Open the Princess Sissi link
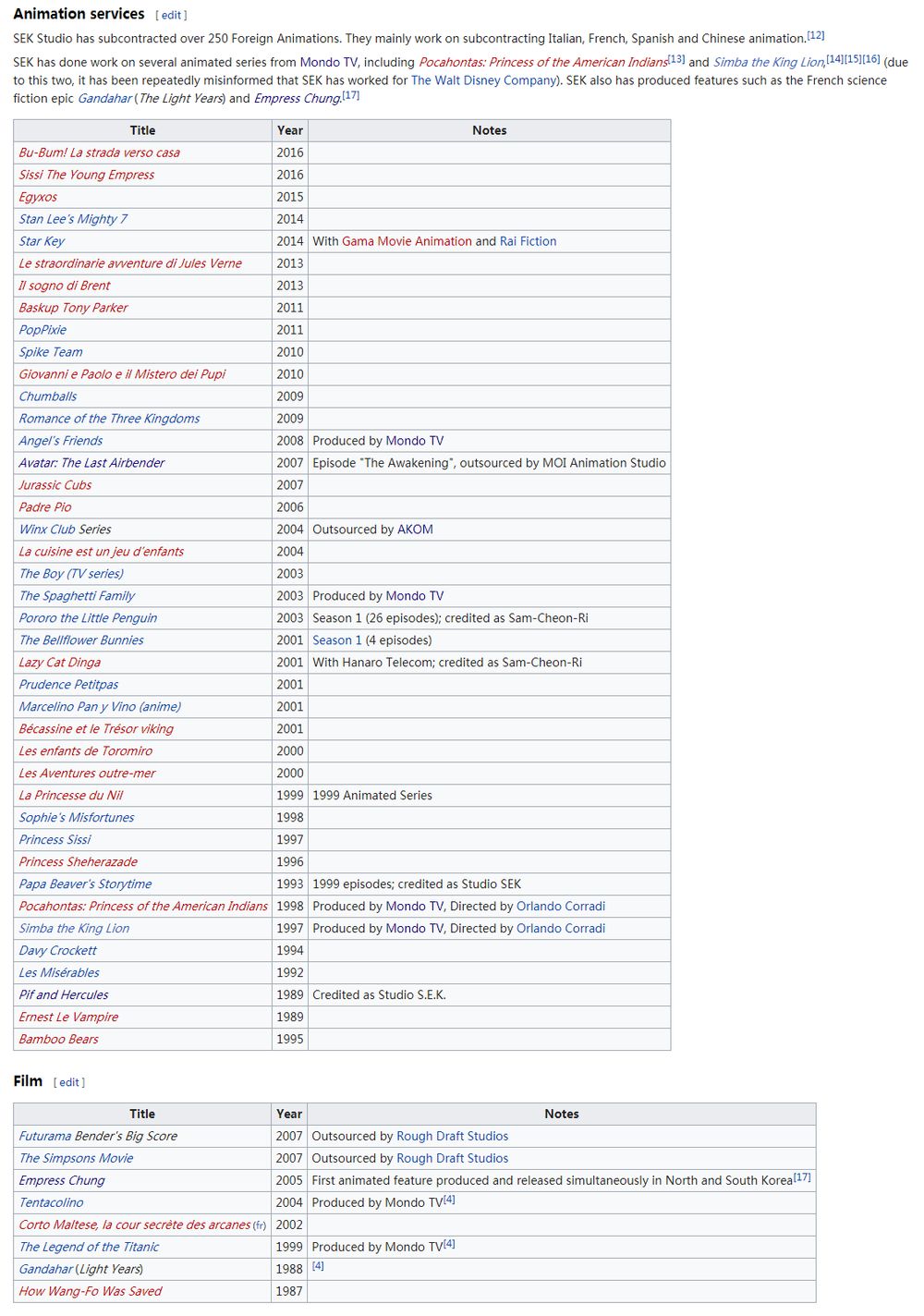Screen dimensions: 924x1316 coord(55,840)
